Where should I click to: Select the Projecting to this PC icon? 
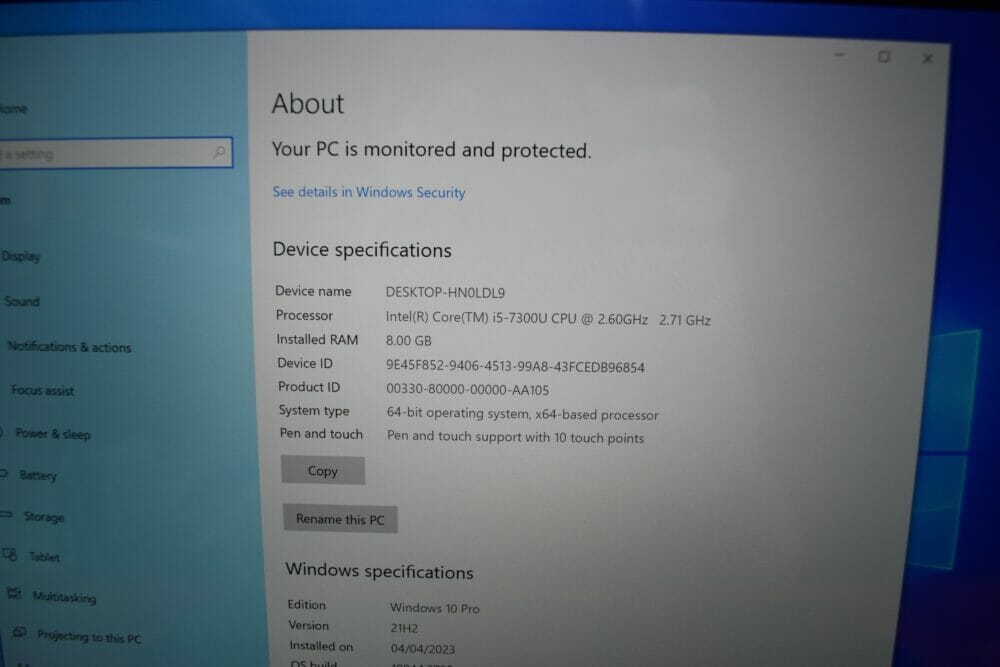point(20,633)
